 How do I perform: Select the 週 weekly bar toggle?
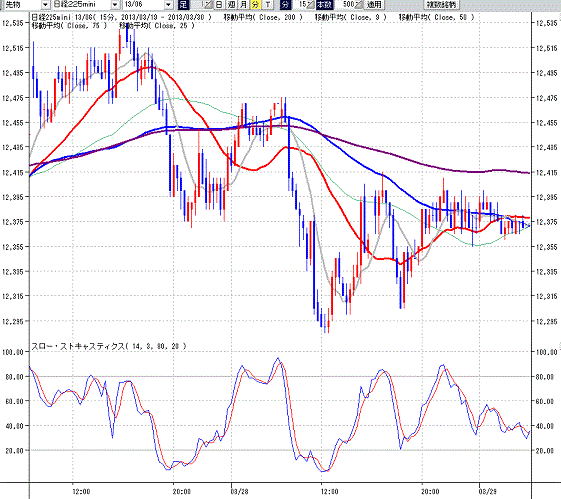click(232, 5)
